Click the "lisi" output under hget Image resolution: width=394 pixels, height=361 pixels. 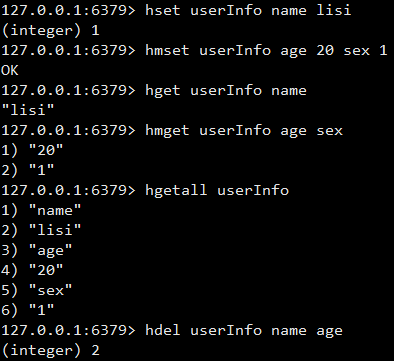point(28,110)
